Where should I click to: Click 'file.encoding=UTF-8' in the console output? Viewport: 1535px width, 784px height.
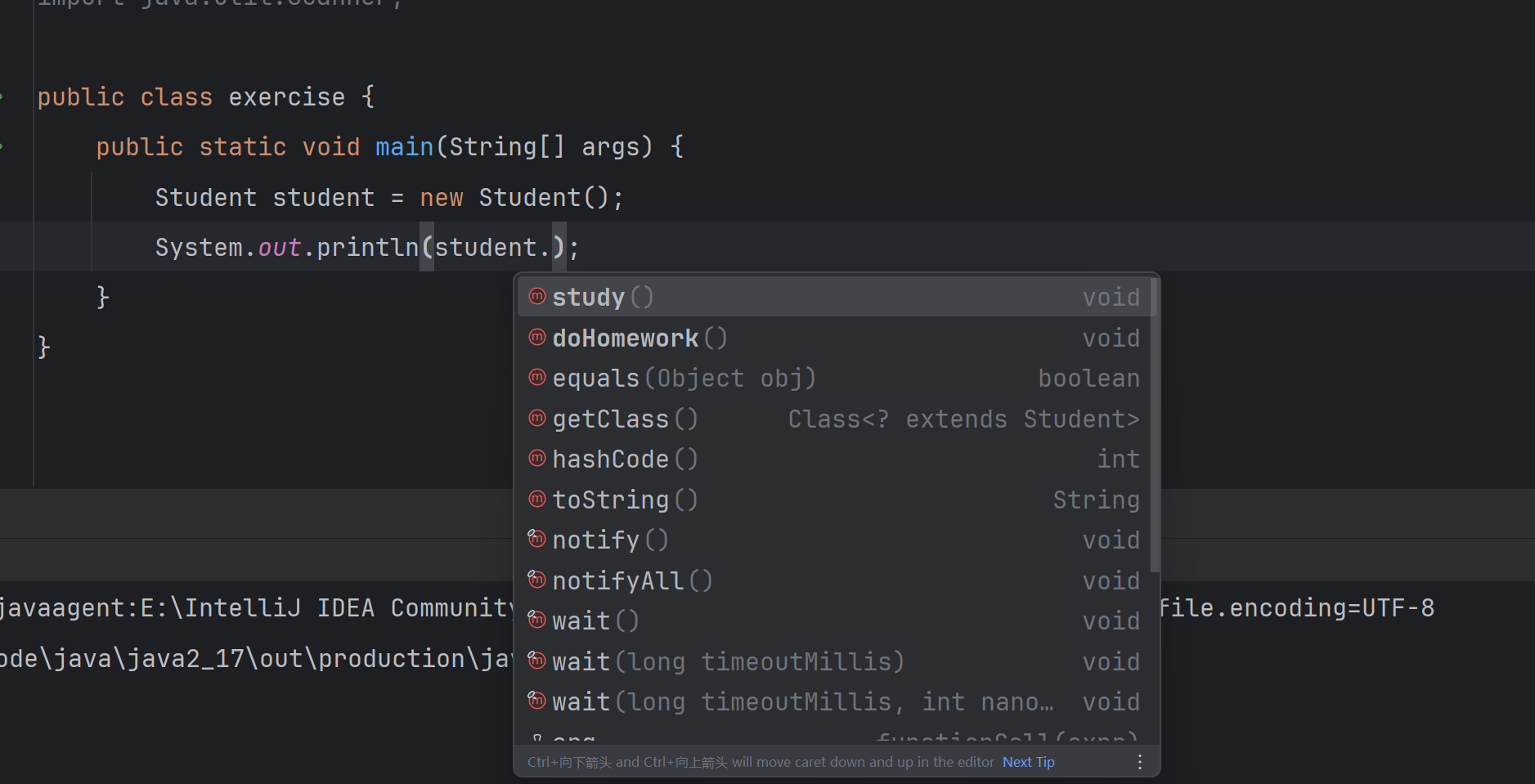click(1297, 608)
